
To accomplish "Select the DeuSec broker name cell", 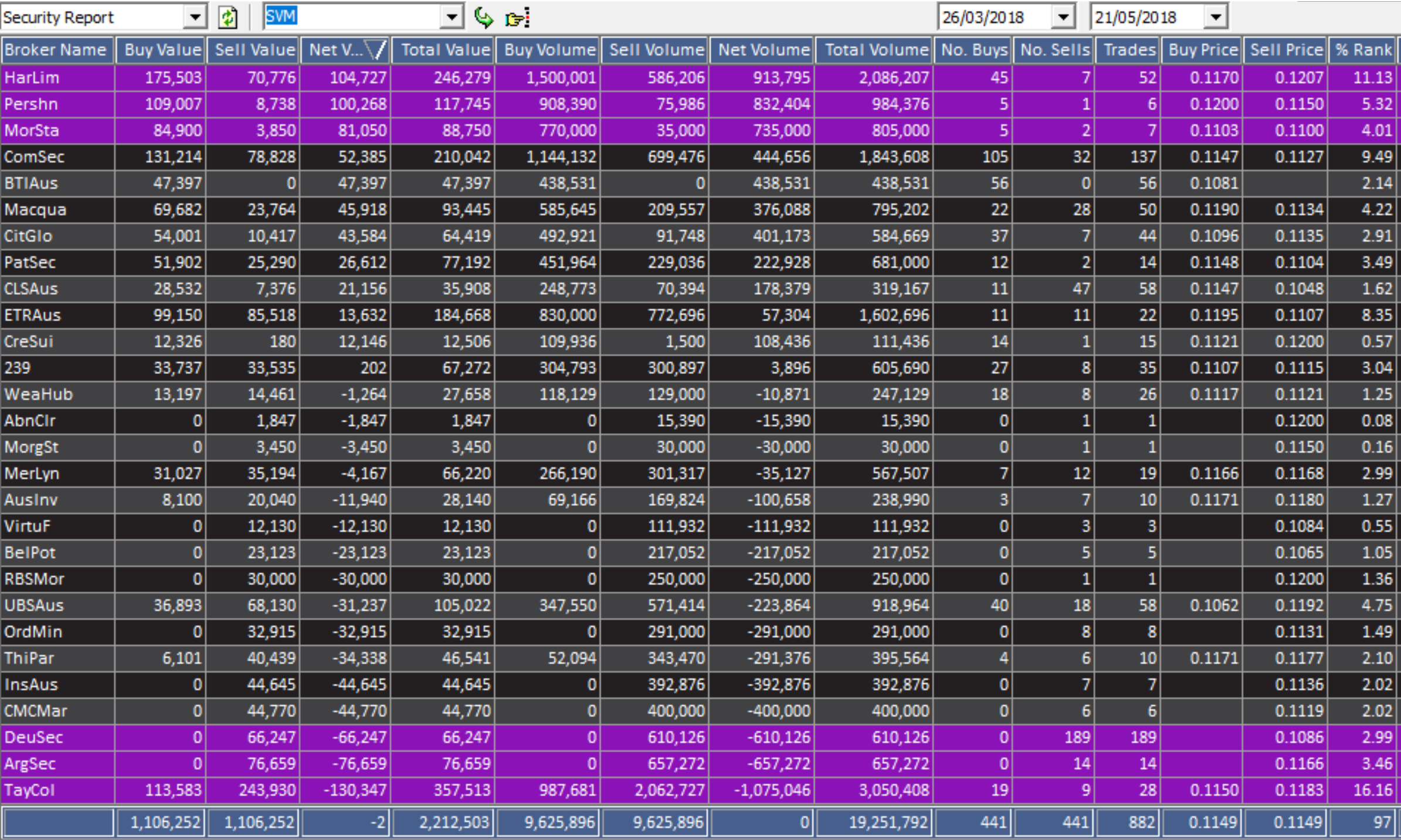I will (x=57, y=737).
